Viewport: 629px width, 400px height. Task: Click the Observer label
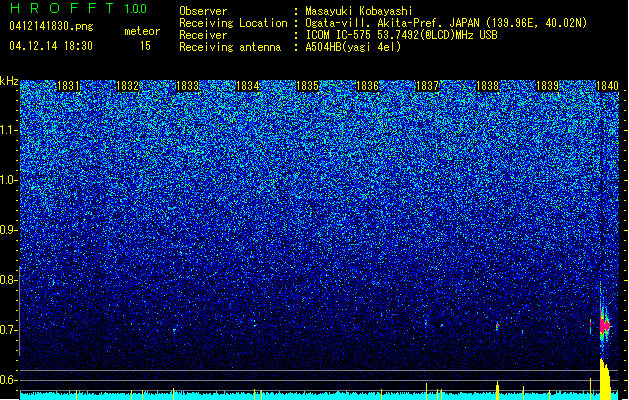coord(203,11)
